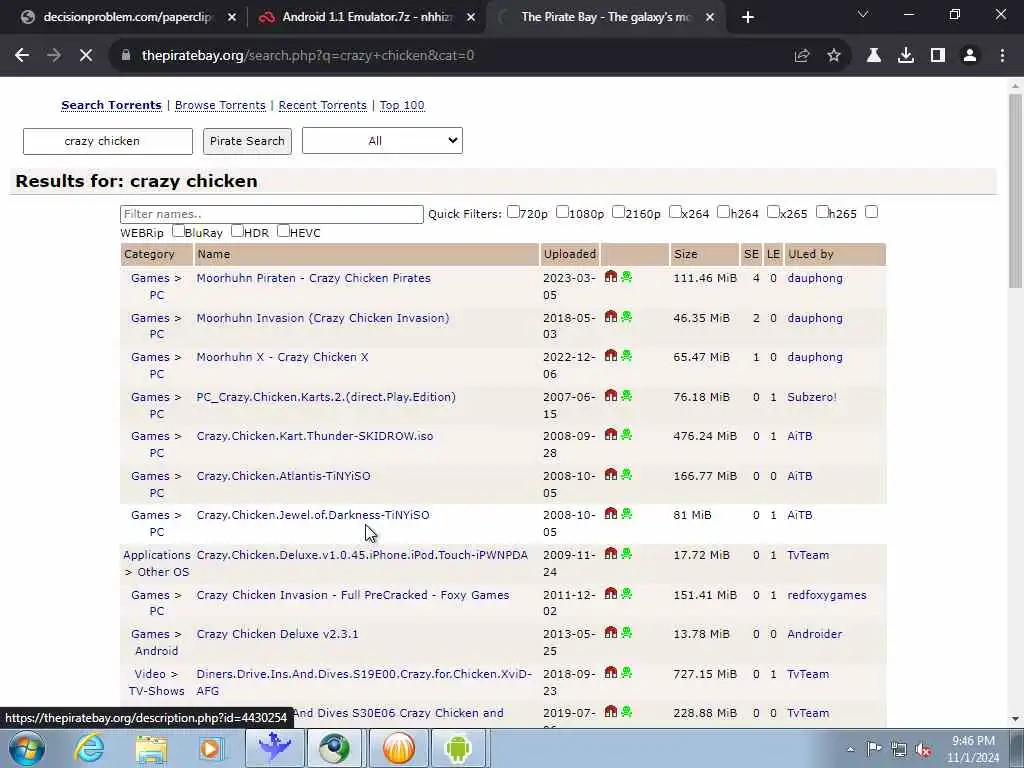Image resolution: width=1024 pixels, height=768 pixels.
Task: Click magnet icon for Crazy.Chicken.Karts.2 row
Action: [611, 395]
